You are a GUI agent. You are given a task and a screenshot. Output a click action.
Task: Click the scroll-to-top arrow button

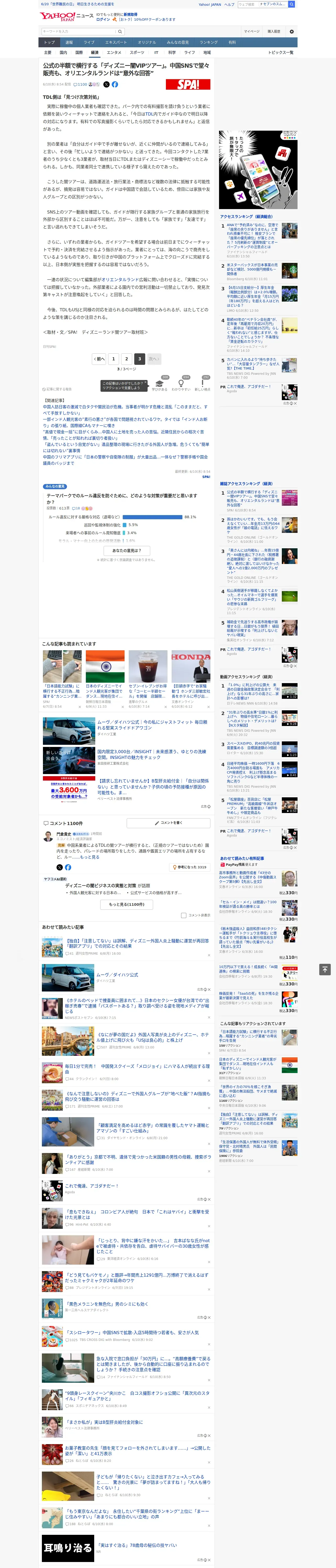[325, 969]
